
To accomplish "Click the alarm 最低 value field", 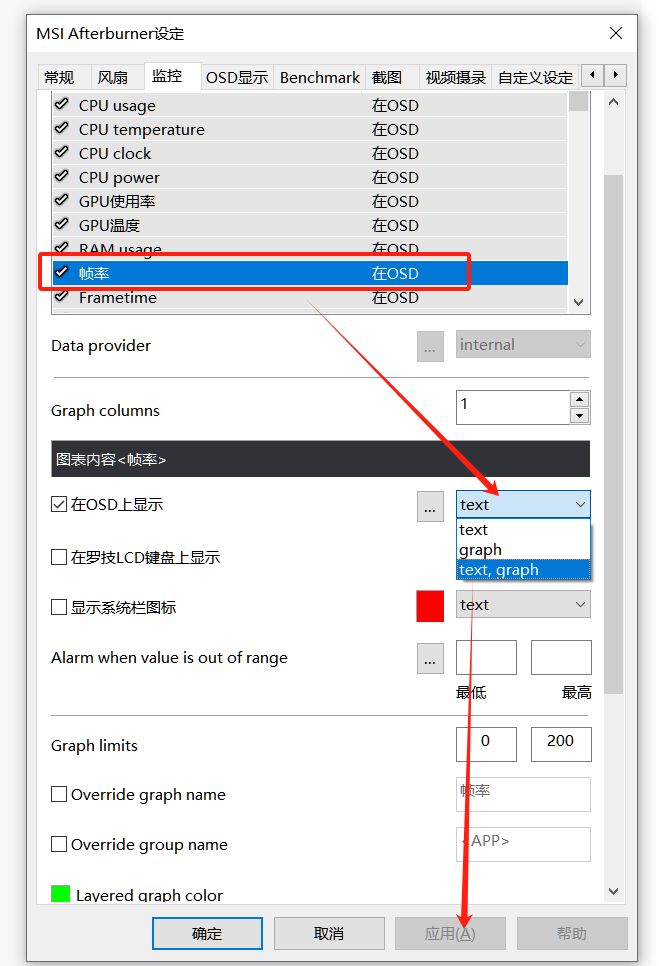I will pos(486,657).
